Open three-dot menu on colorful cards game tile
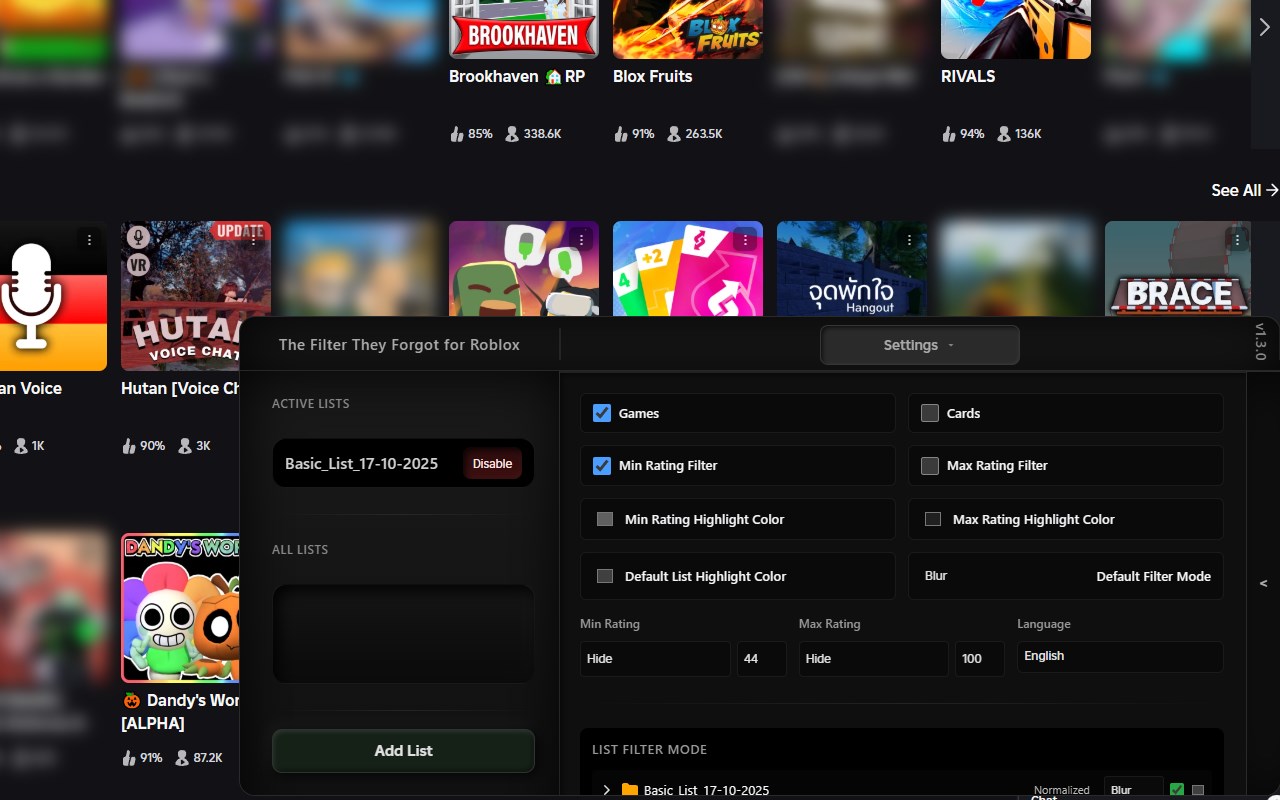The height and width of the screenshot is (800, 1280). click(746, 240)
